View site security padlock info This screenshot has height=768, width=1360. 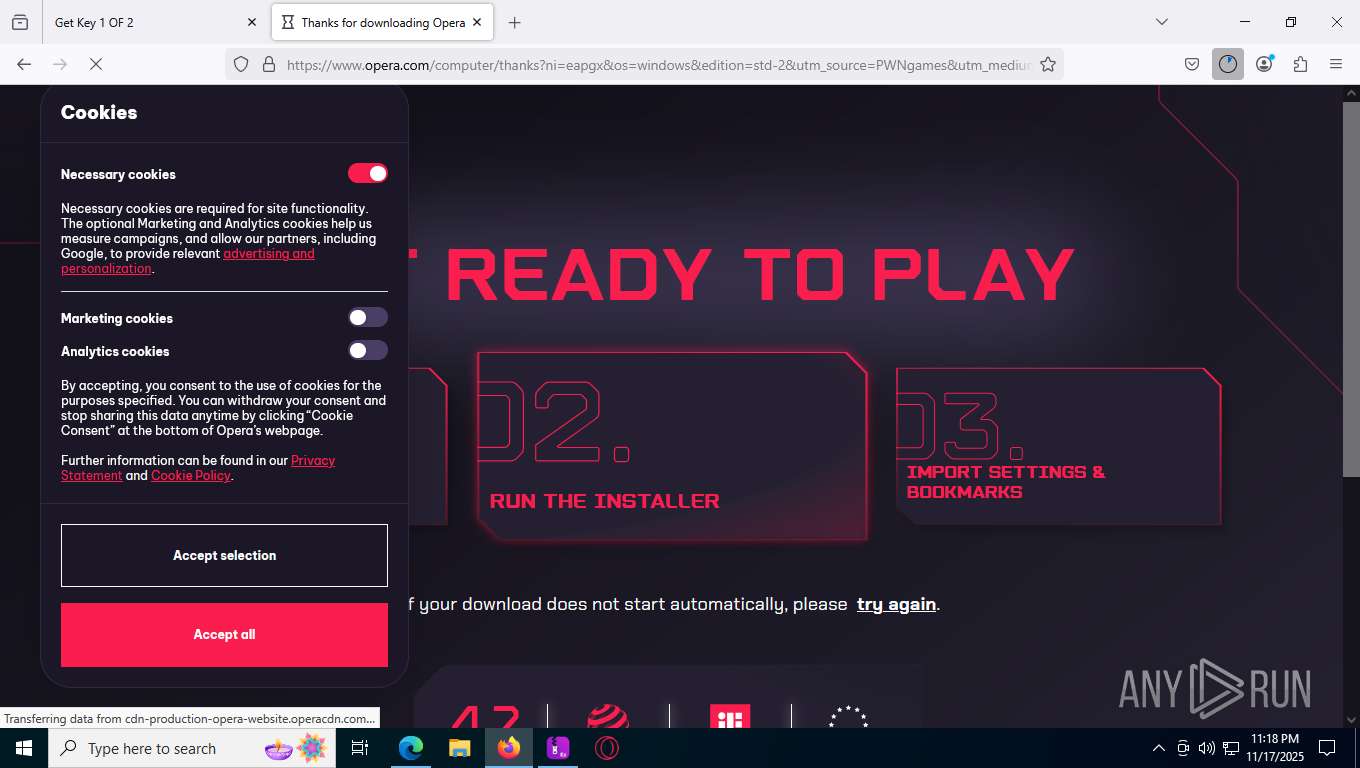coord(268,64)
